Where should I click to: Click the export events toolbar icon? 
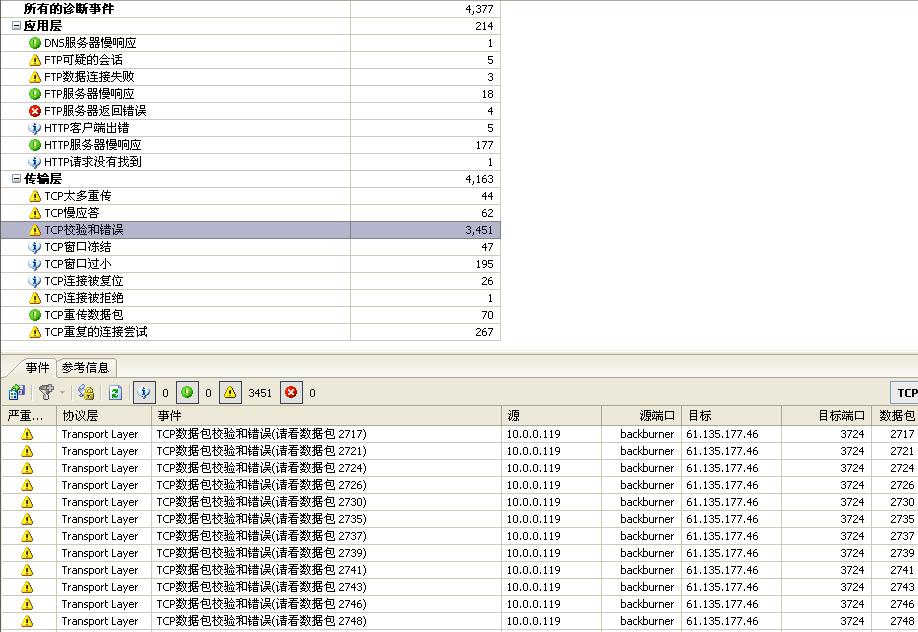[16, 393]
